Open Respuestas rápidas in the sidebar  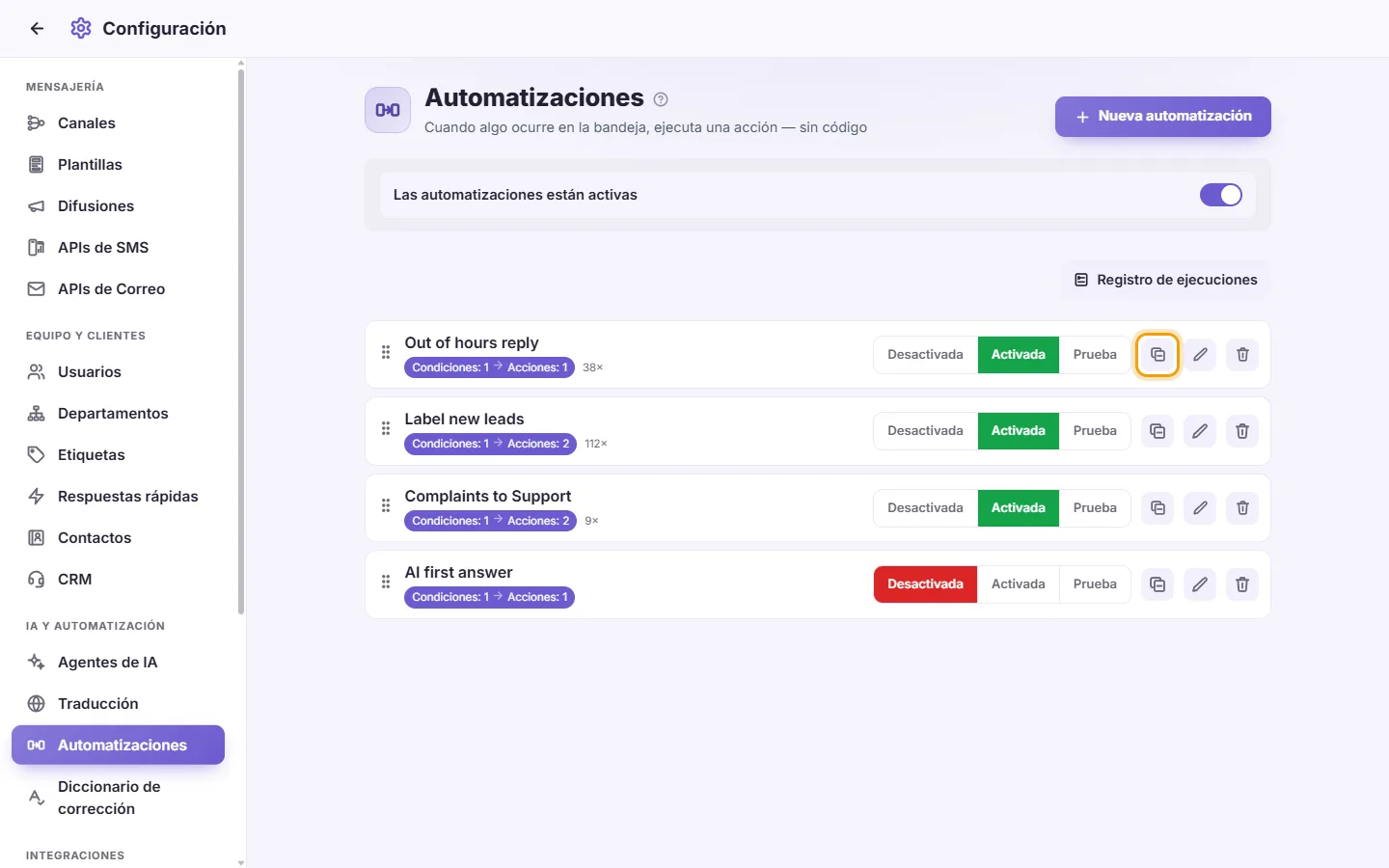[x=118, y=497]
